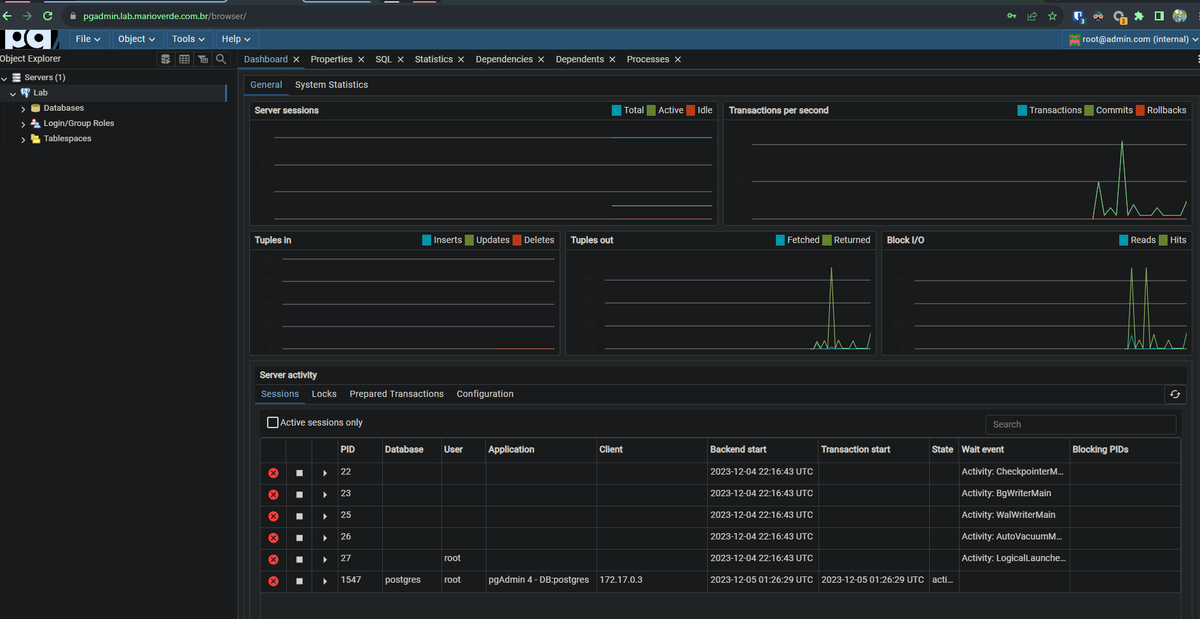Click View Data grid icon in Object Explorer

pos(184,59)
